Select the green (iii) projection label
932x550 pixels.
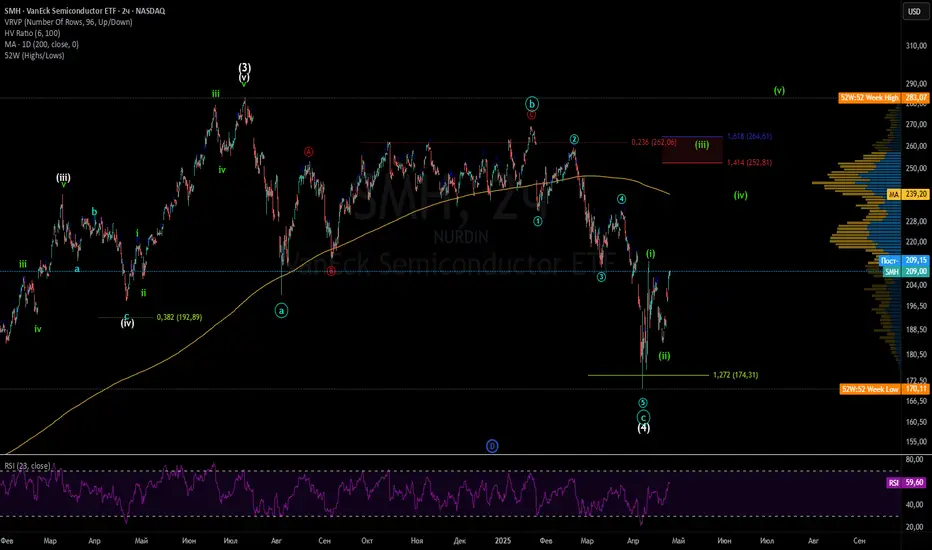702,144
